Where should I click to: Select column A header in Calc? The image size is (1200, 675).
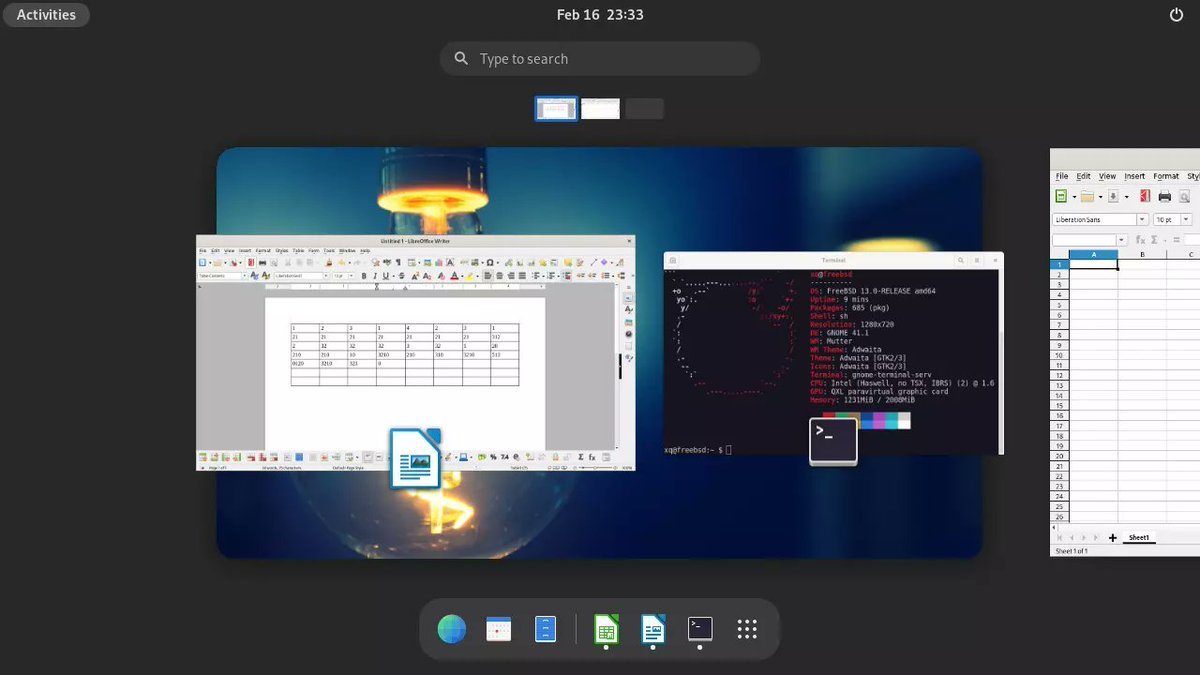tap(1094, 255)
